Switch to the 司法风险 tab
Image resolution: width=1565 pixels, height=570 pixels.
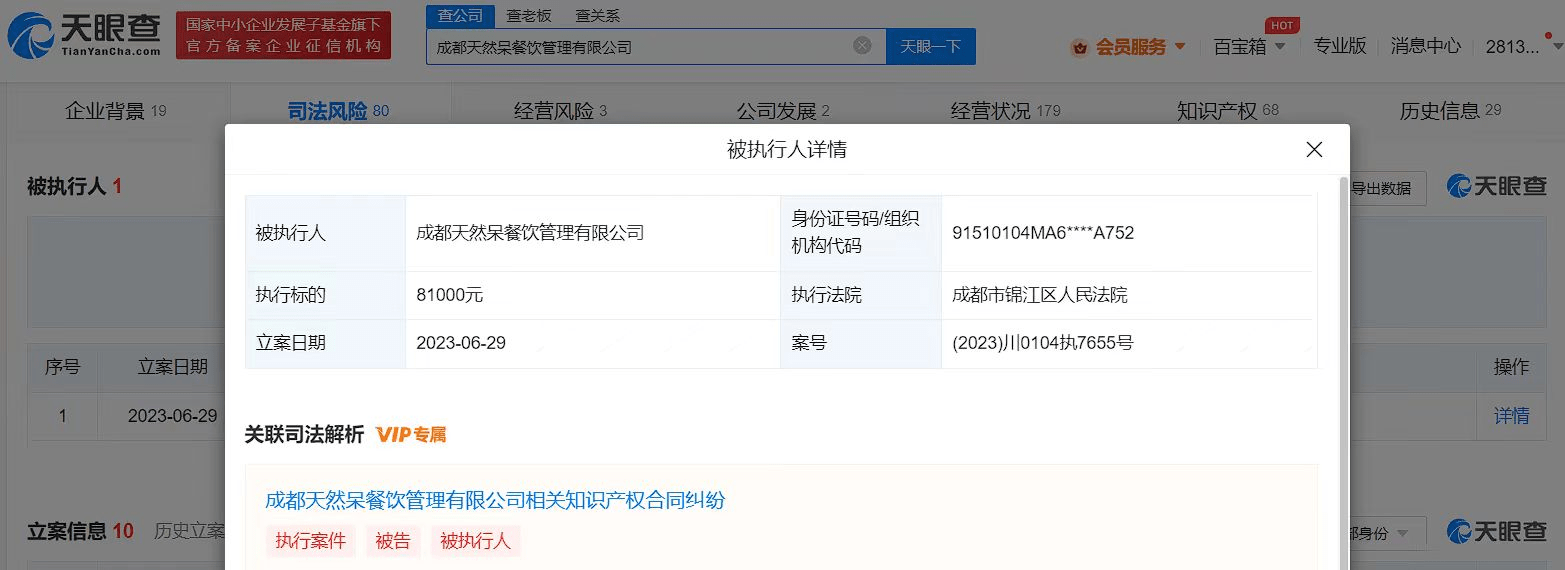pos(339,111)
